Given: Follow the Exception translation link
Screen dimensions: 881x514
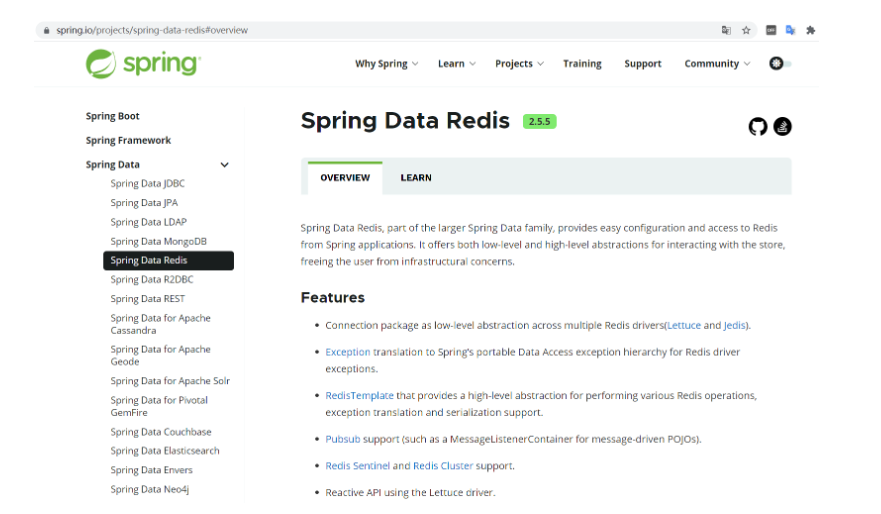Looking at the screenshot, I should 348,352.
